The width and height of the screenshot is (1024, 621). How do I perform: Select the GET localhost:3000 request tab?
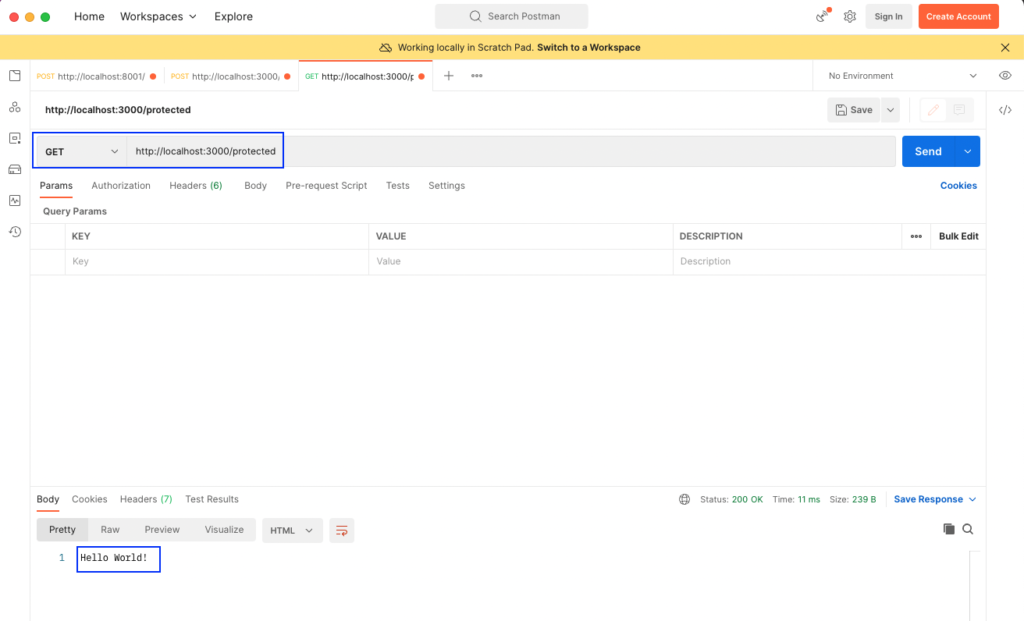coord(364,76)
